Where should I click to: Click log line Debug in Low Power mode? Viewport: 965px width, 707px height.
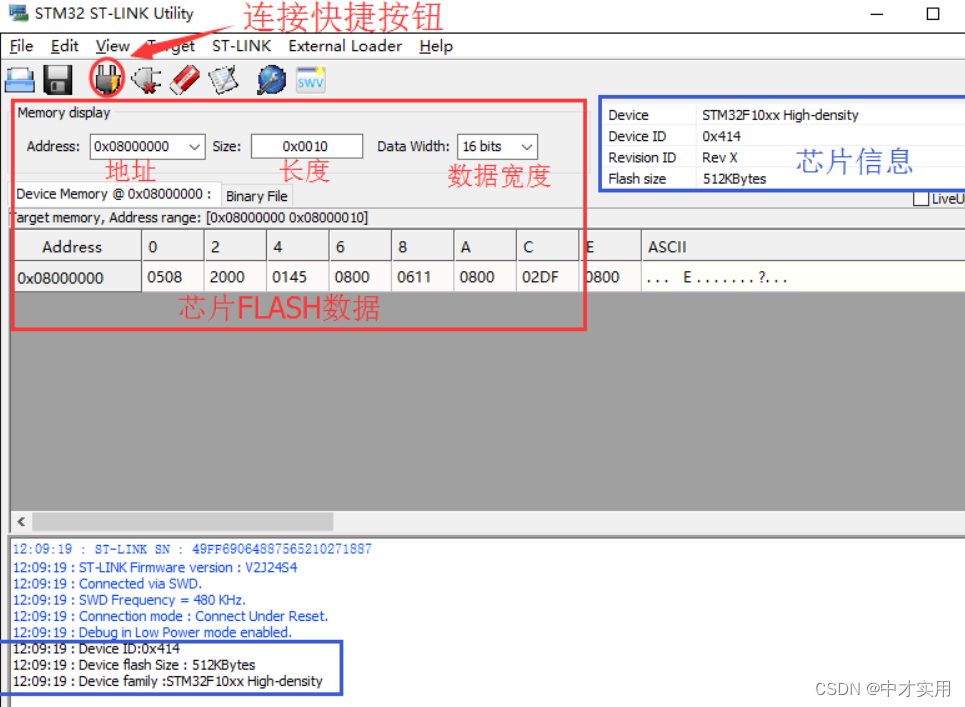pyautogui.click(x=152, y=633)
